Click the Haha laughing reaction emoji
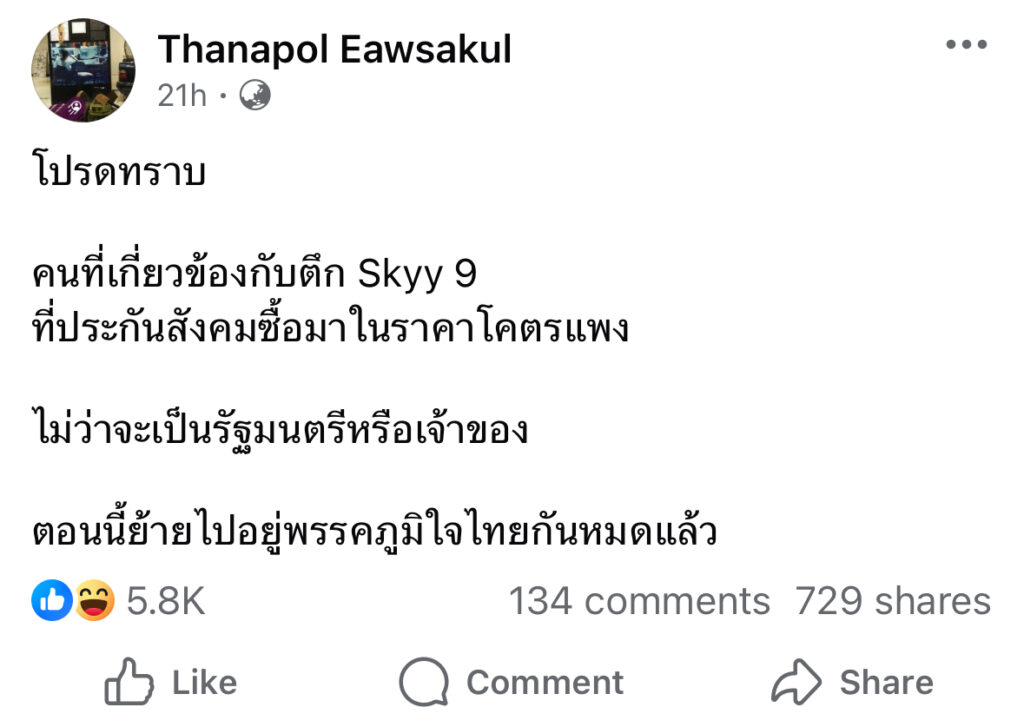1024x727 pixels. 94,601
